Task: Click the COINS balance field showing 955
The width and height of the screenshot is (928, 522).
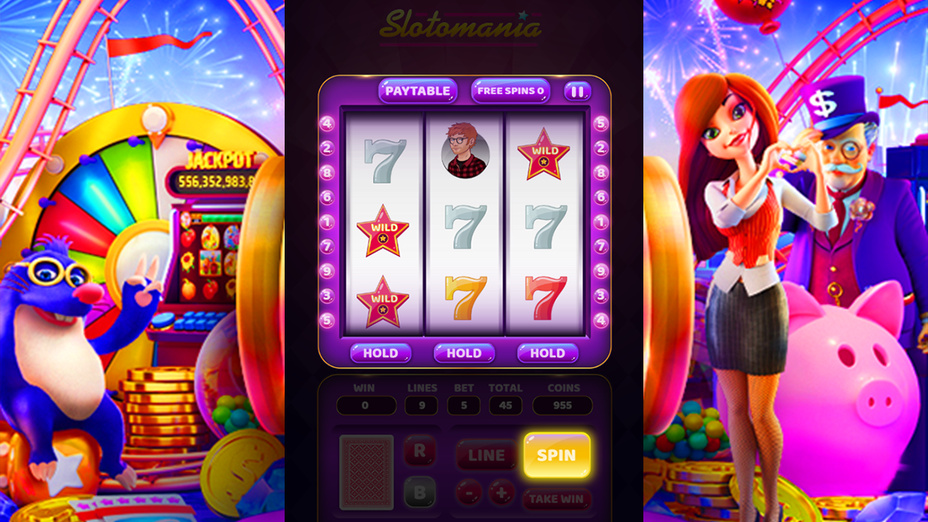Action: [562, 405]
